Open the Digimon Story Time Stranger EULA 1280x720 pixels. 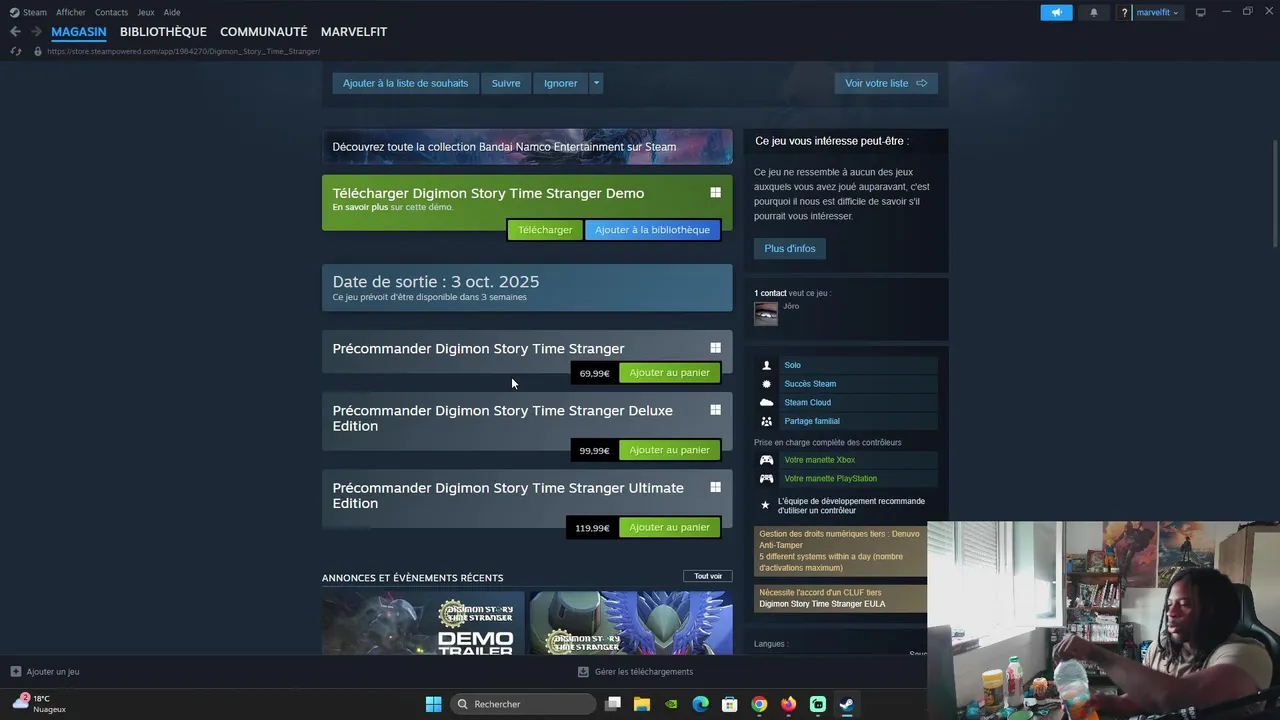pos(822,604)
